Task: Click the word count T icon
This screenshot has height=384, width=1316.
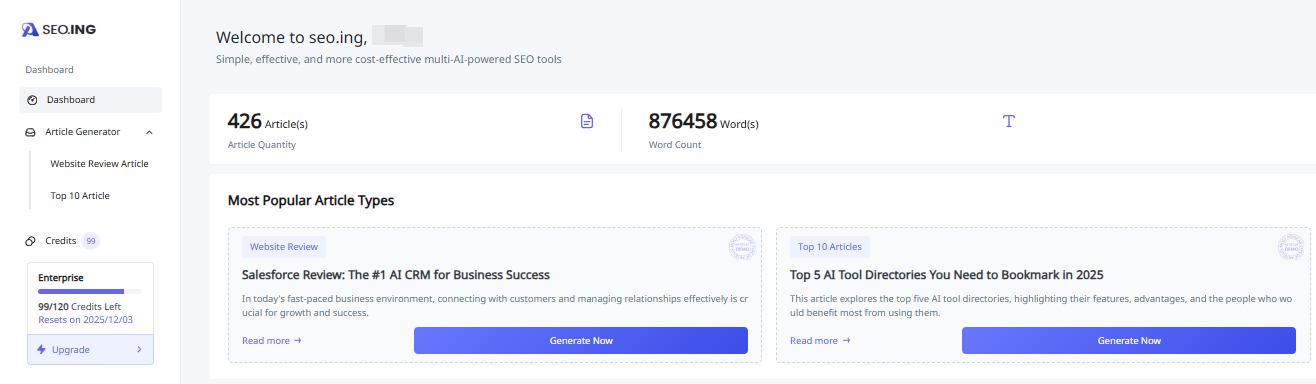Action: click(x=1009, y=121)
